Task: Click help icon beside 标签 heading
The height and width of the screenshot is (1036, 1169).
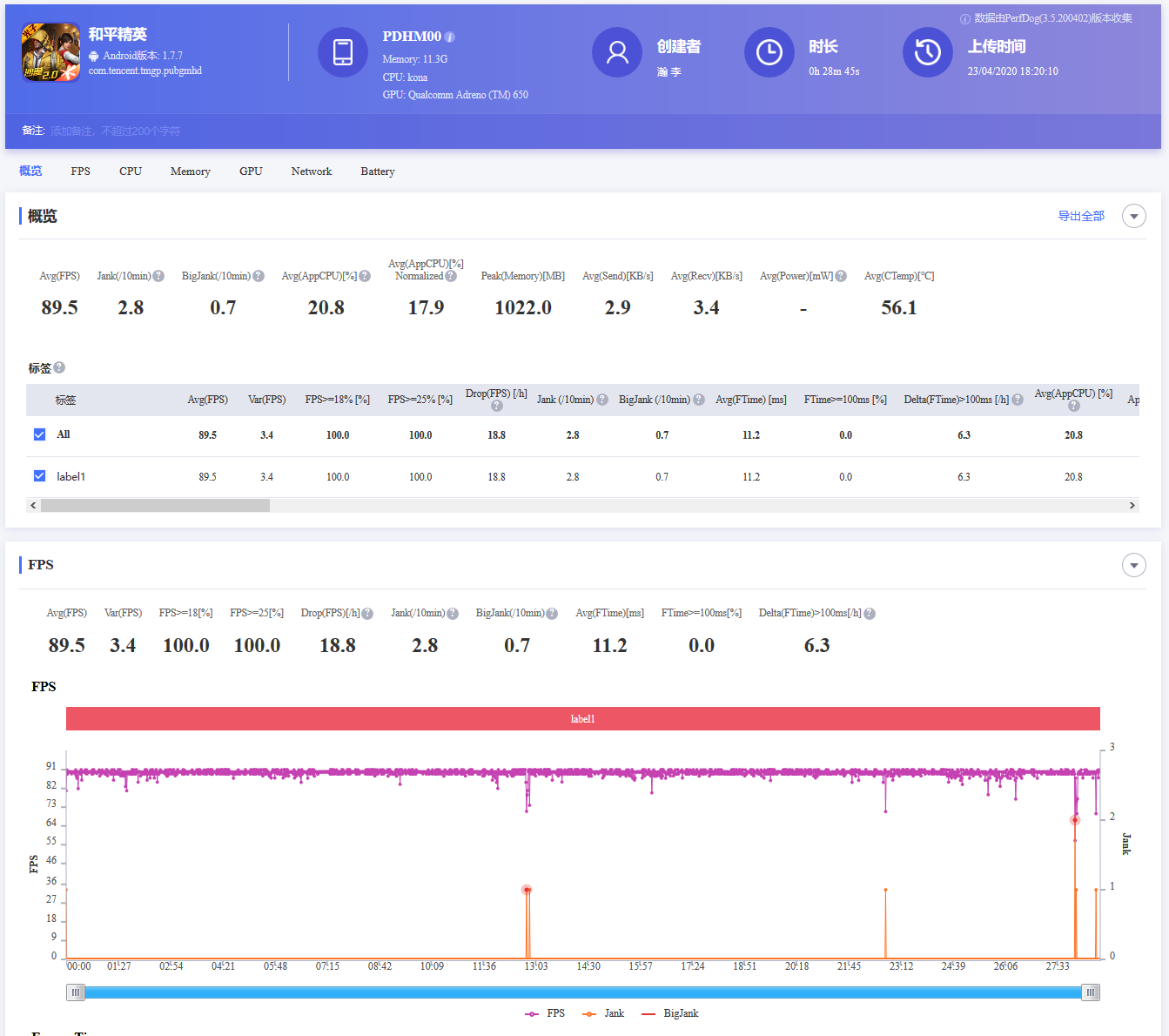Action: pyautogui.click(x=59, y=367)
